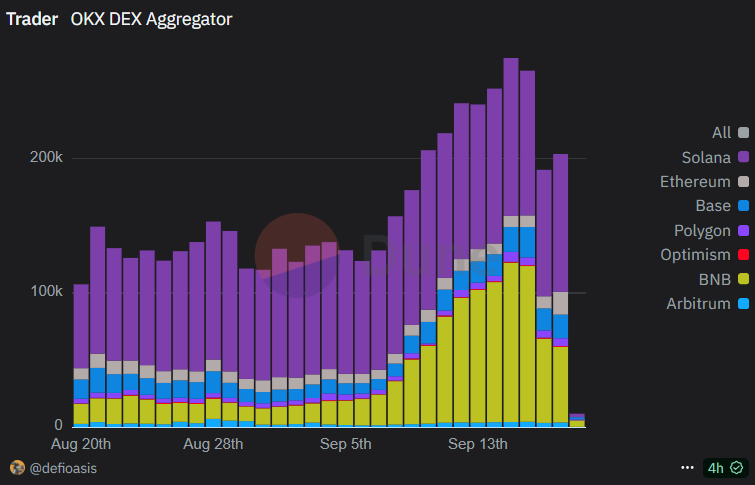755x485 pixels.
Task: Click the OKX DEX Aggregator subtitle
Action: pos(151,19)
